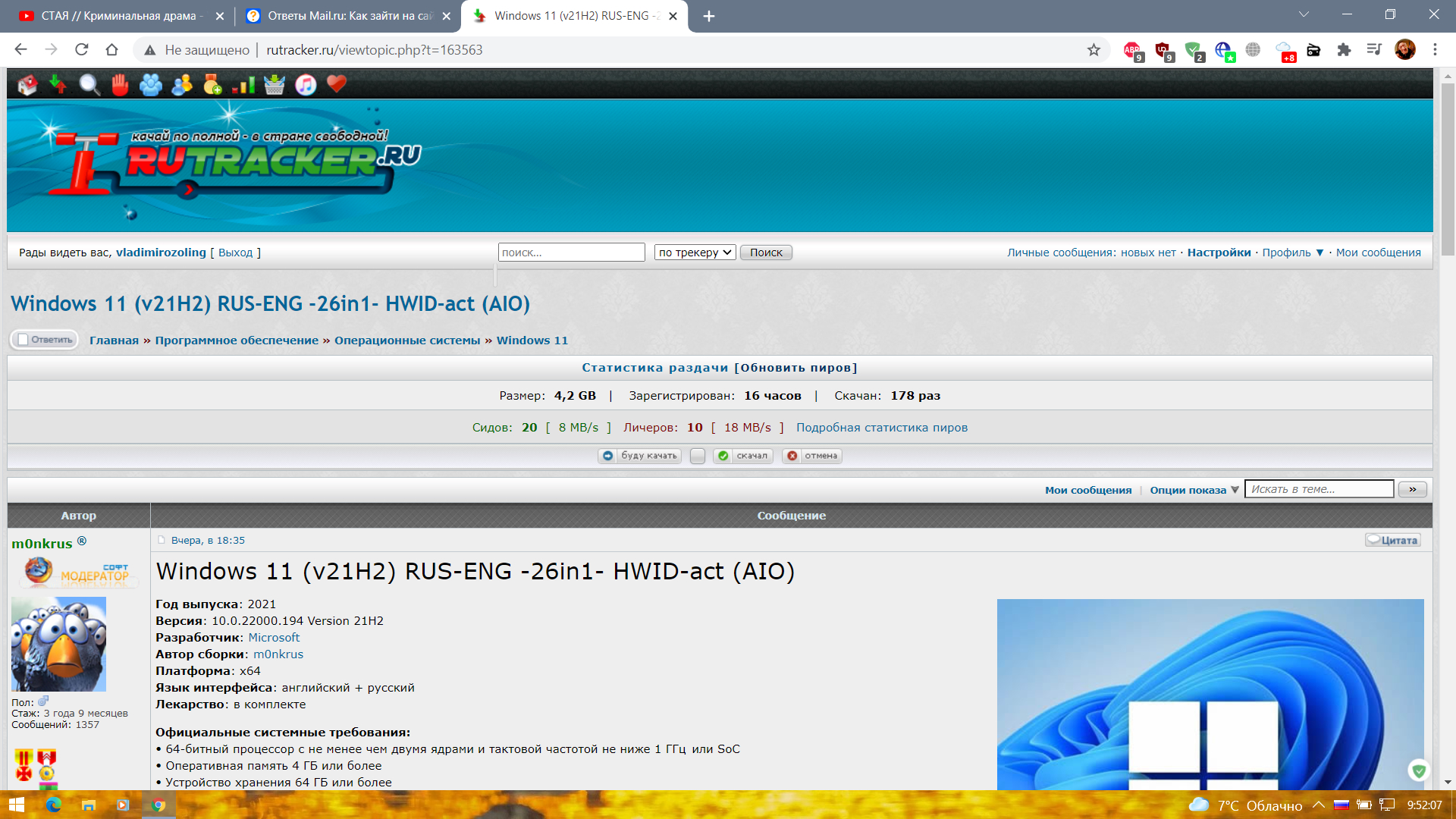Open the Microsoft developer link
The width and height of the screenshot is (1456, 819).
[x=274, y=638]
